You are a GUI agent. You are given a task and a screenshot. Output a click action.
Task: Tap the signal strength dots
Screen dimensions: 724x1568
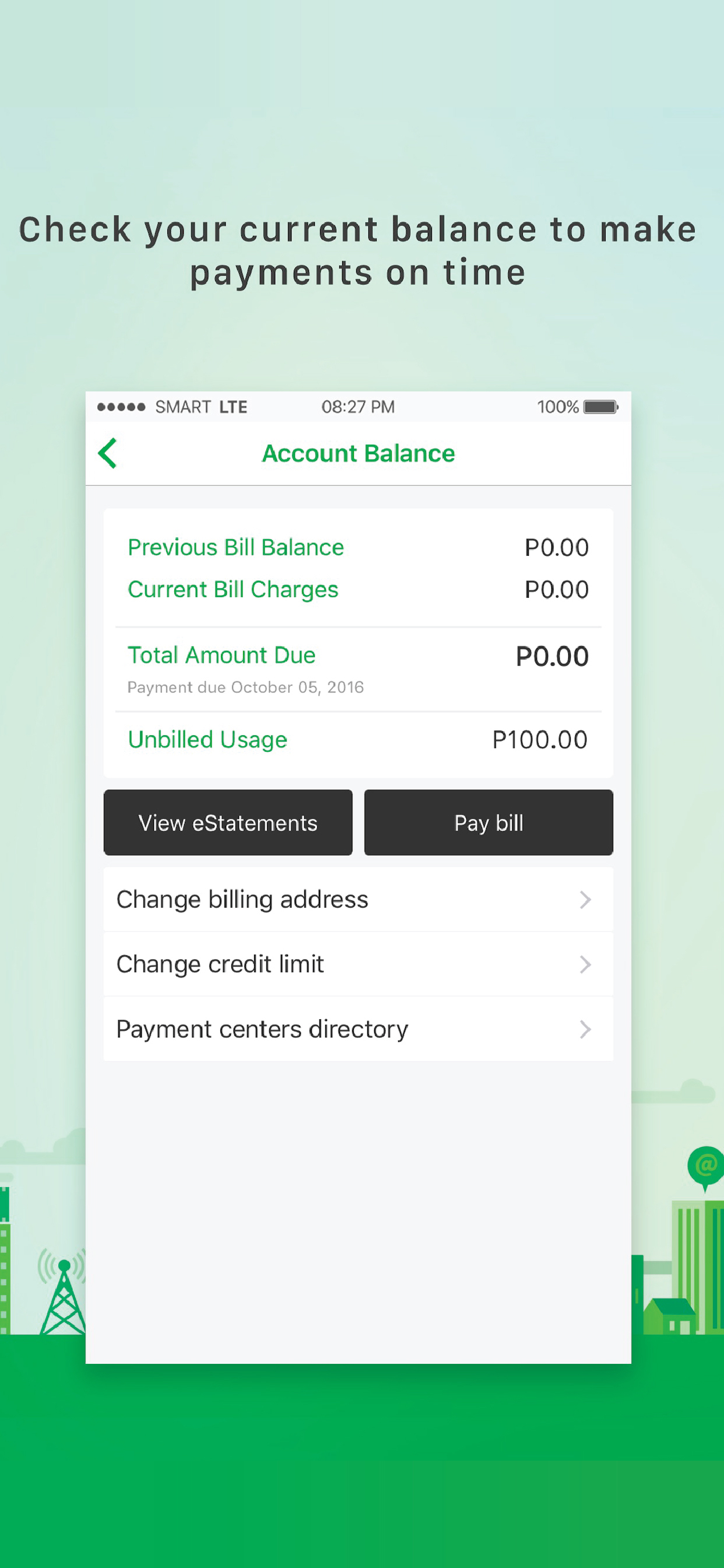[x=121, y=407]
